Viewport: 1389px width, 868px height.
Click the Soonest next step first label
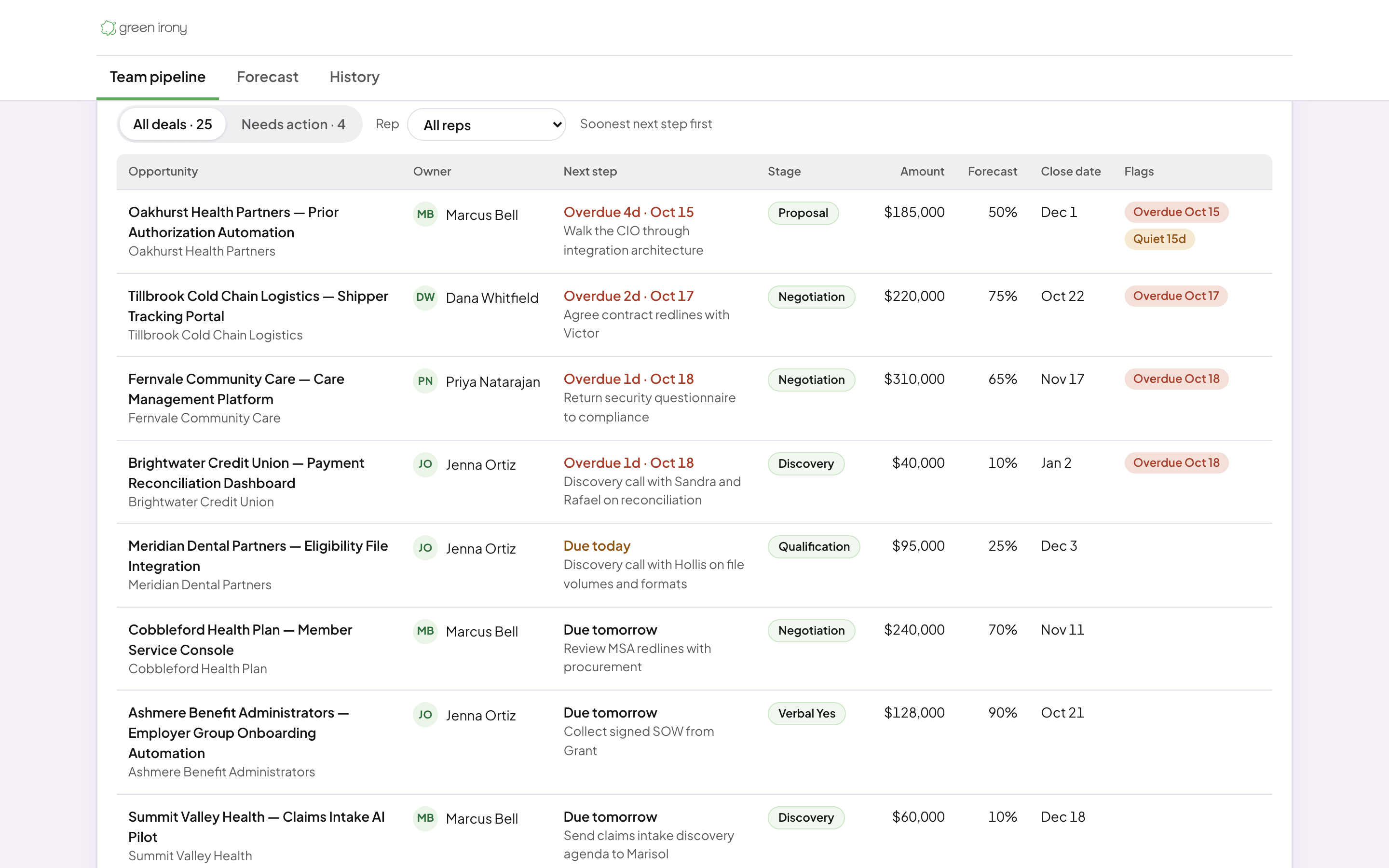[x=646, y=124]
